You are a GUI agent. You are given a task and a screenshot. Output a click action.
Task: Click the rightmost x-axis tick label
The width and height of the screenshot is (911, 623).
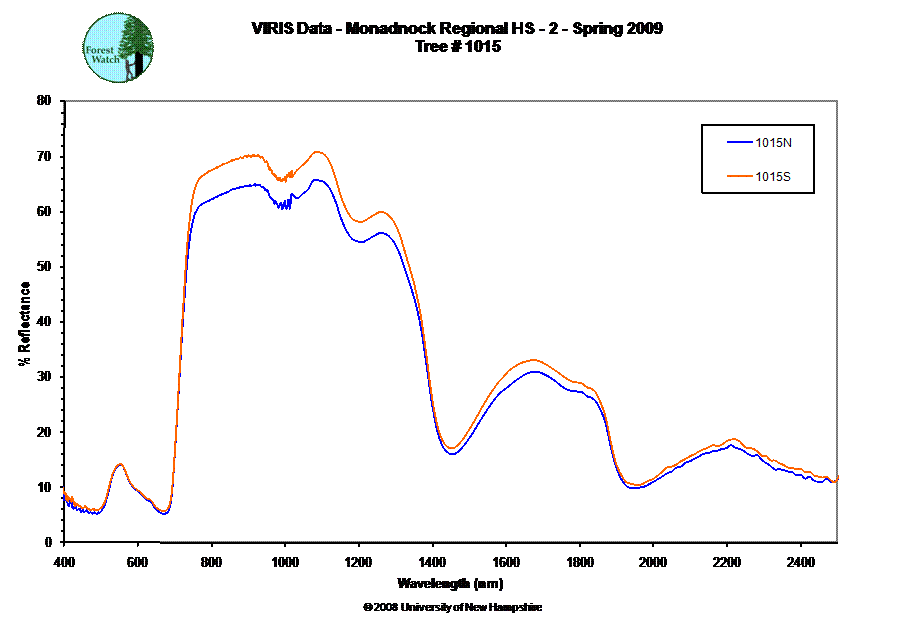797,561
